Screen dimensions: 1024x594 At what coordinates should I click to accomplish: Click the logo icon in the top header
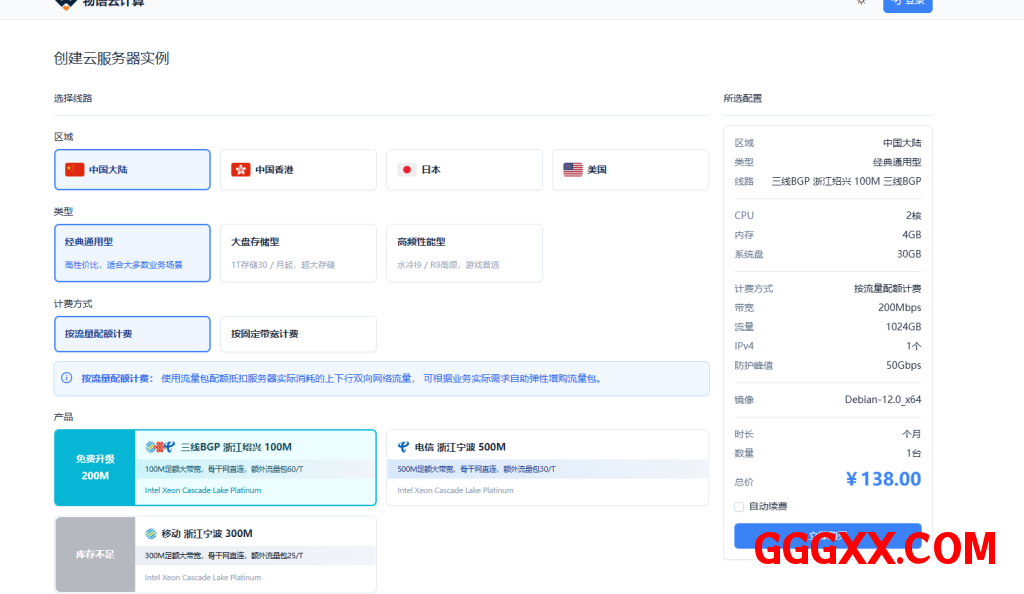65,3
